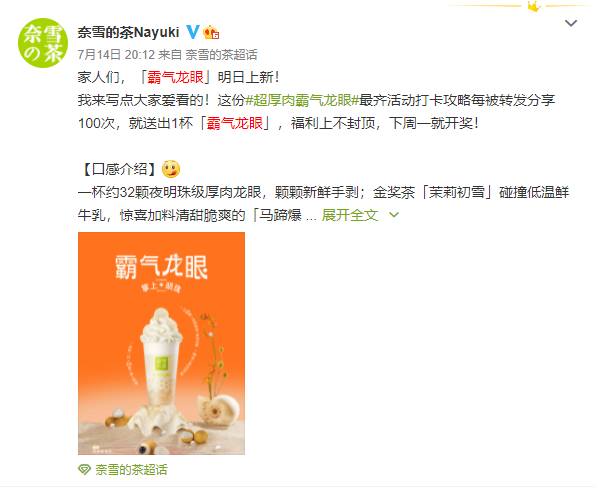Click the licking-lips emoji icon

171,169
